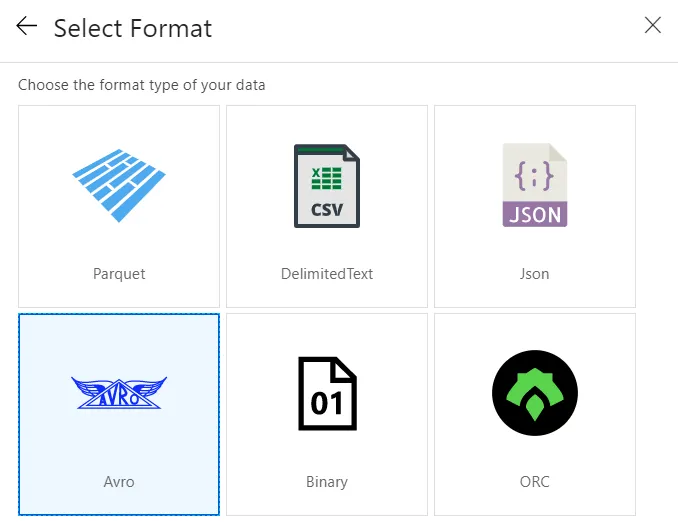Select the CSV file icon
The height and width of the screenshot is (532, 678).
(x=327, y=186)
